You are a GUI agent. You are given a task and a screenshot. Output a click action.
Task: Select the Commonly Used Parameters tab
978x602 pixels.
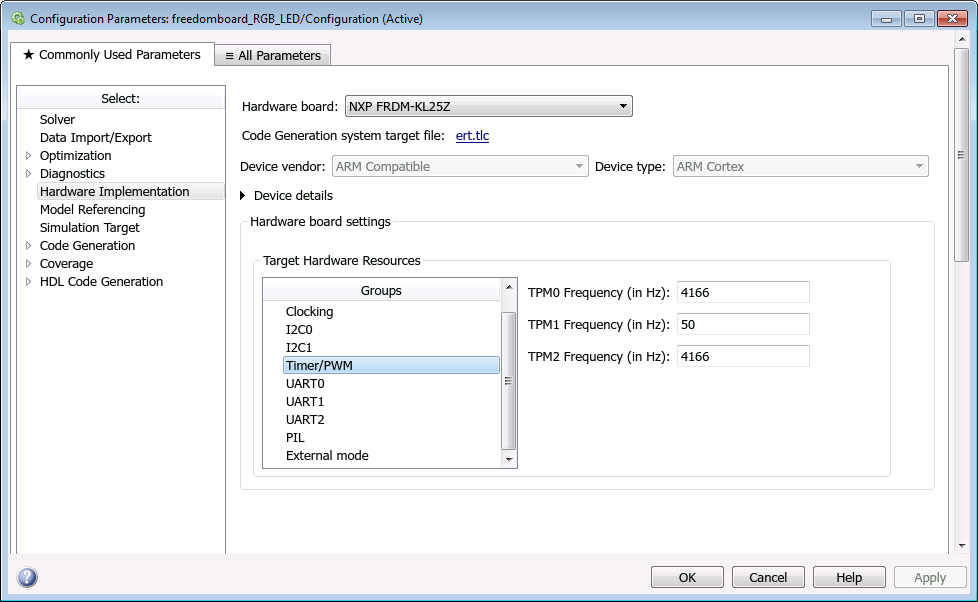[111, 55]
